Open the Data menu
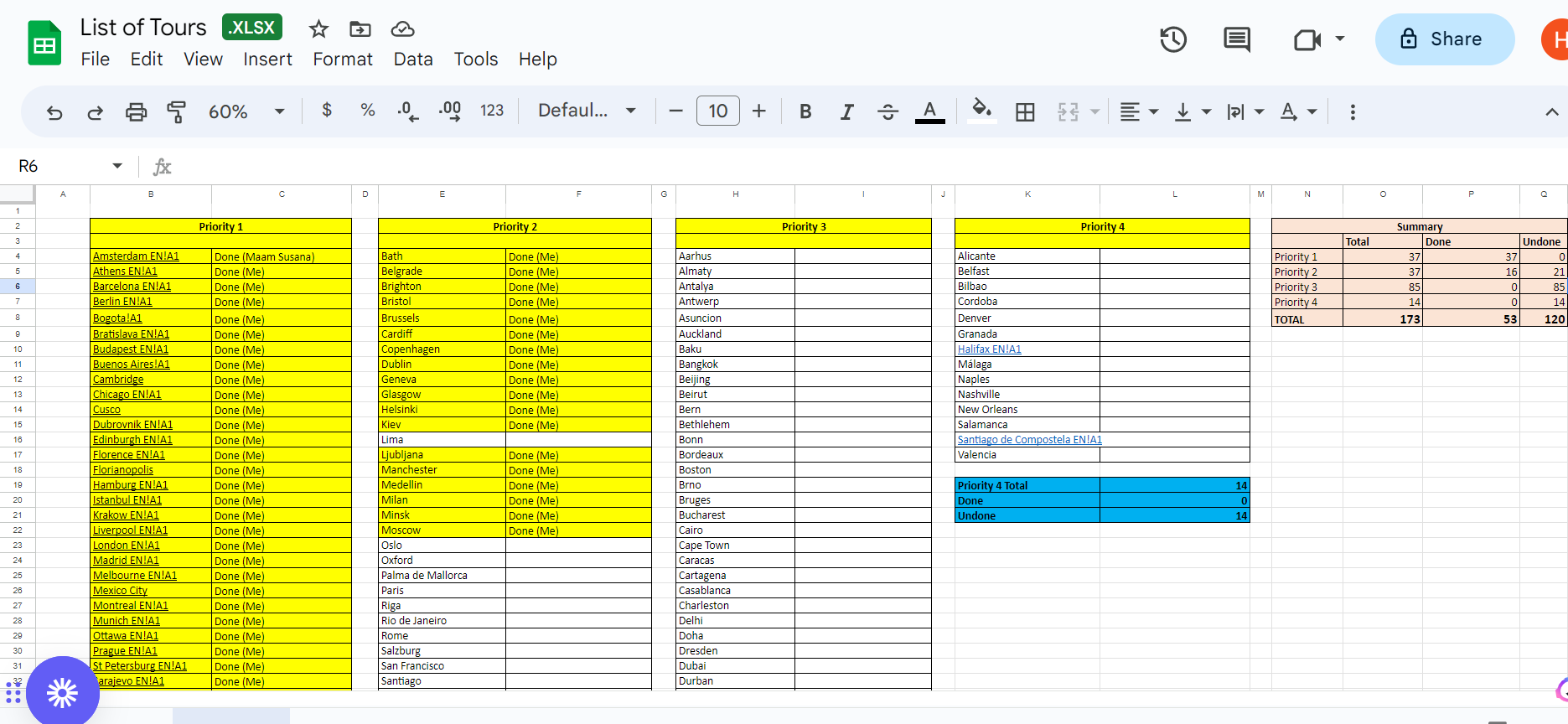This screenshot has height=724, width=1568. point(413,59)
